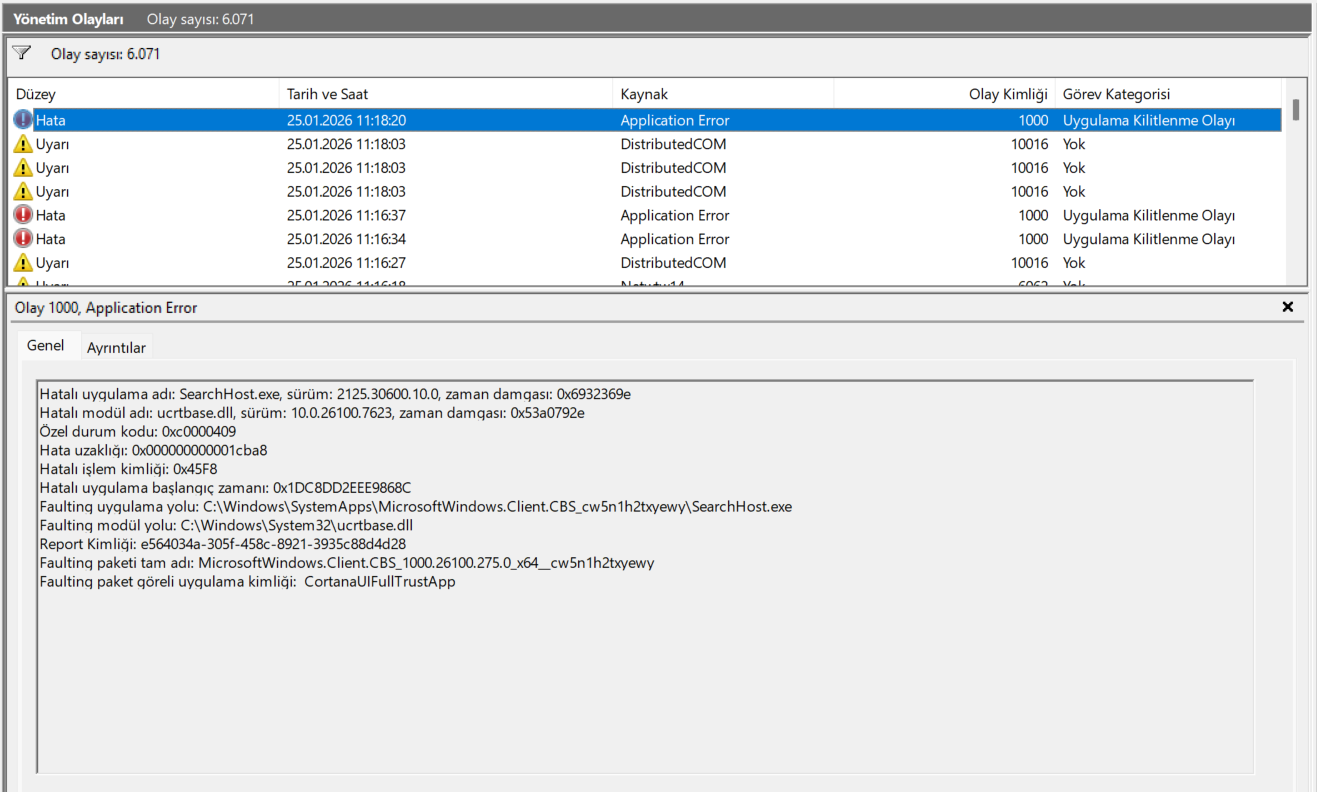Click the Özel durum kodu 0xc0000409 line
The image size is (1317, 792).
pos(138,431)
